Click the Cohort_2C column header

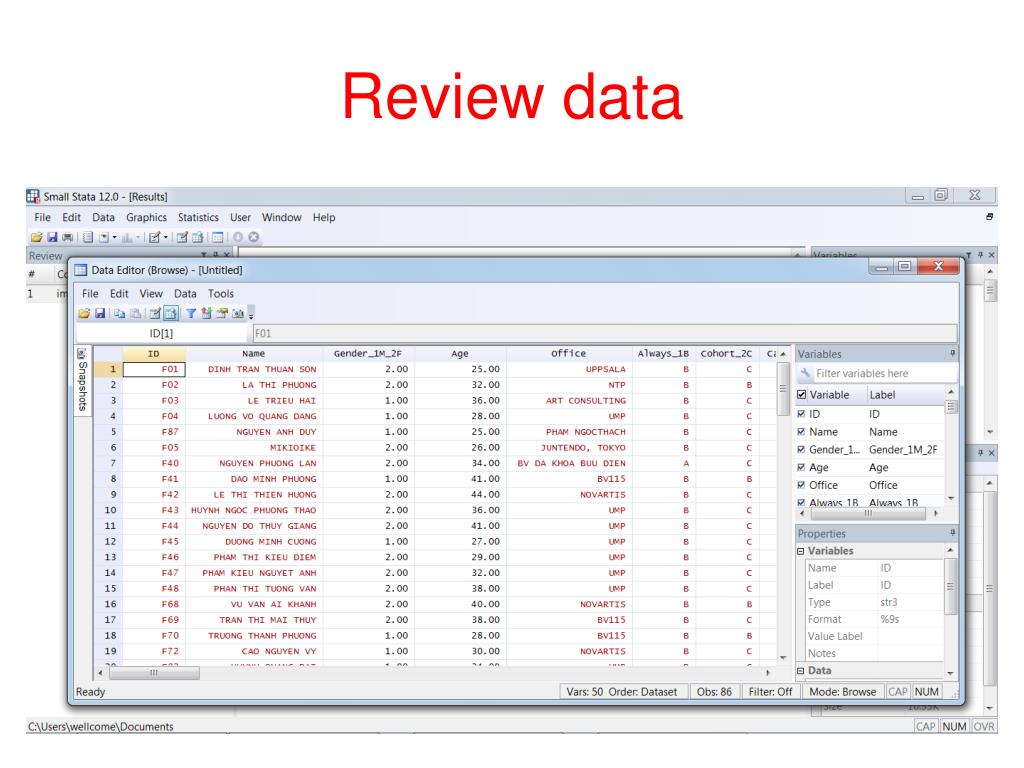726,353
